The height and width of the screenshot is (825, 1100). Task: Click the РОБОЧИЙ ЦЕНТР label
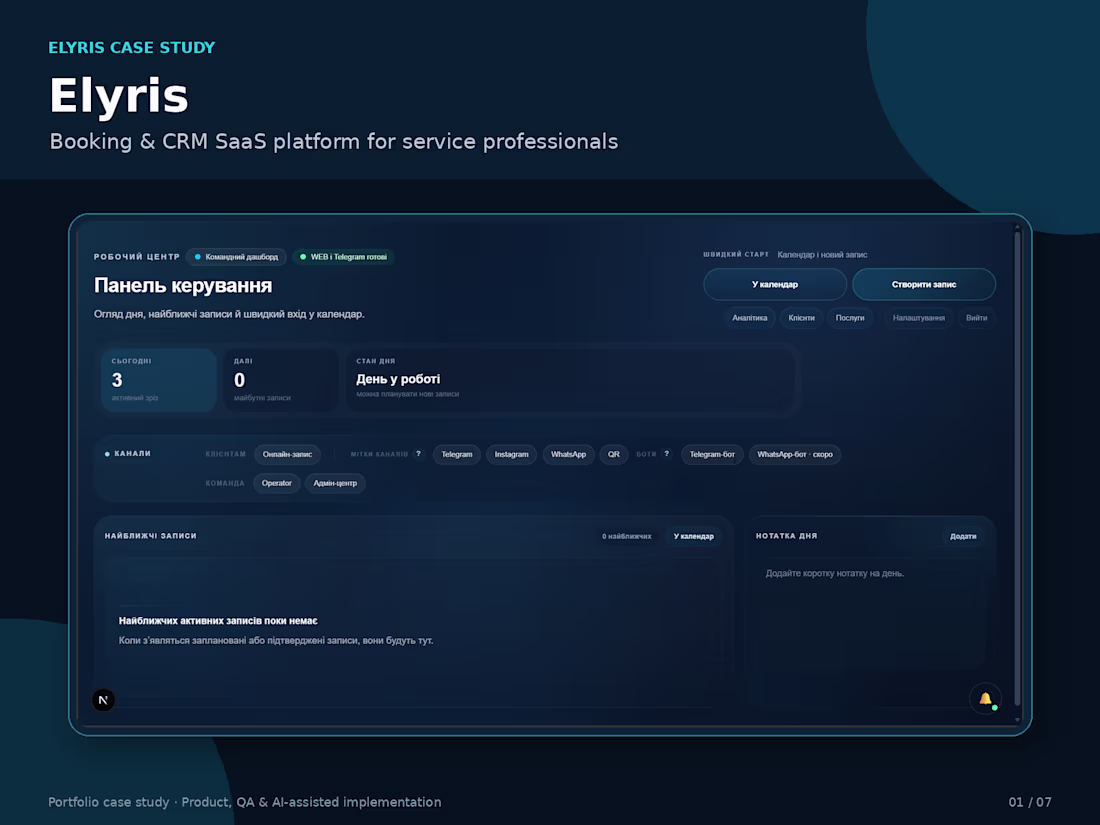click(137, 257)
